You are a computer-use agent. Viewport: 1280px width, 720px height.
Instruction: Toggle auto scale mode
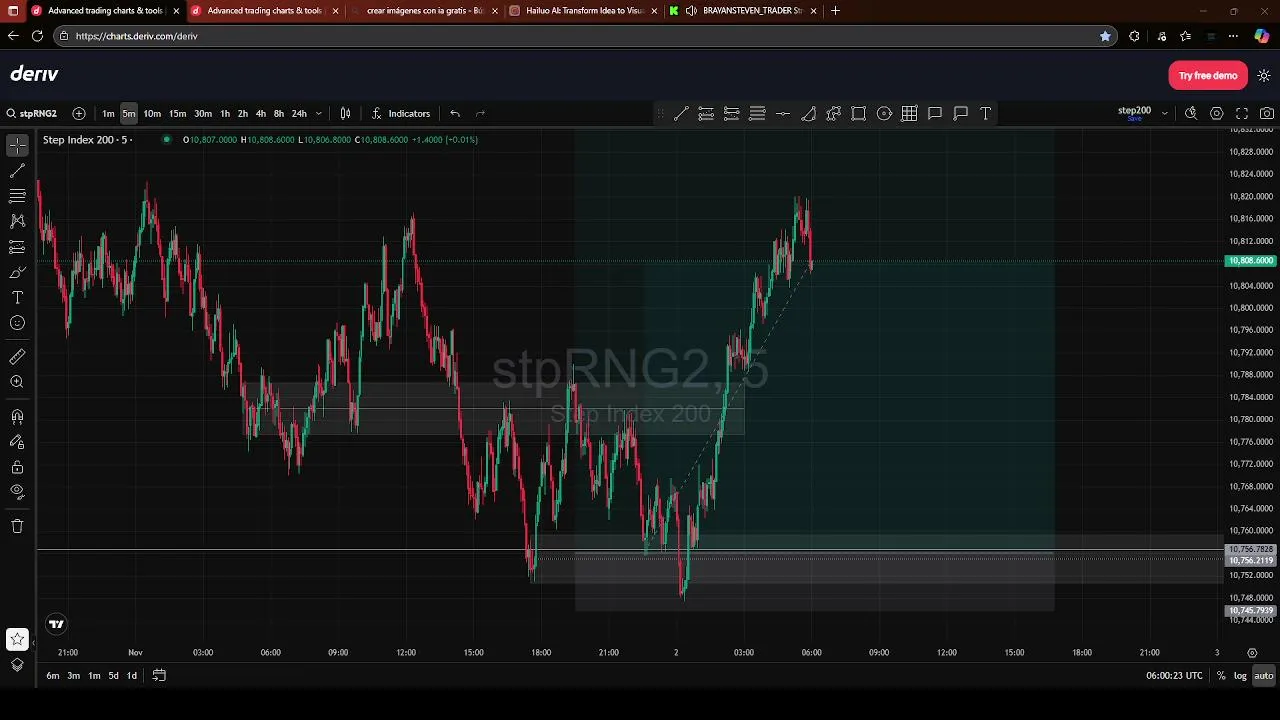click(1263, 676)
